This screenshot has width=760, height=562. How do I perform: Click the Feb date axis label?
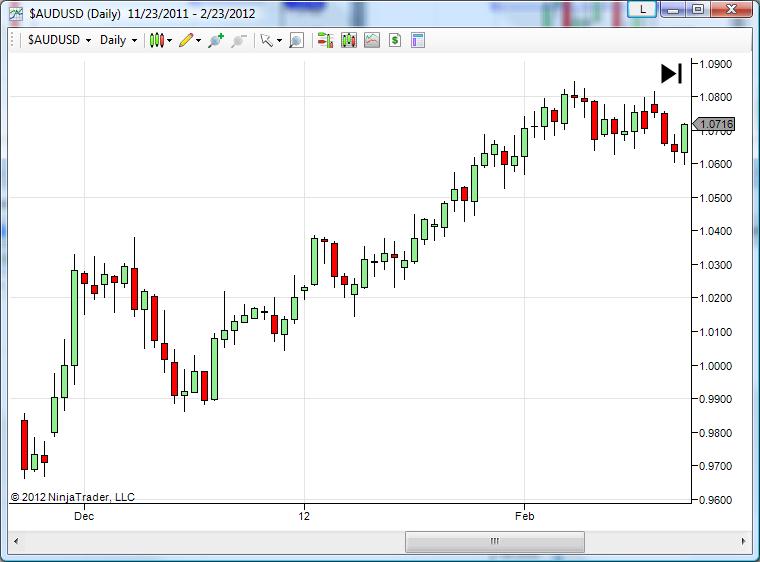tap(524, 516)
